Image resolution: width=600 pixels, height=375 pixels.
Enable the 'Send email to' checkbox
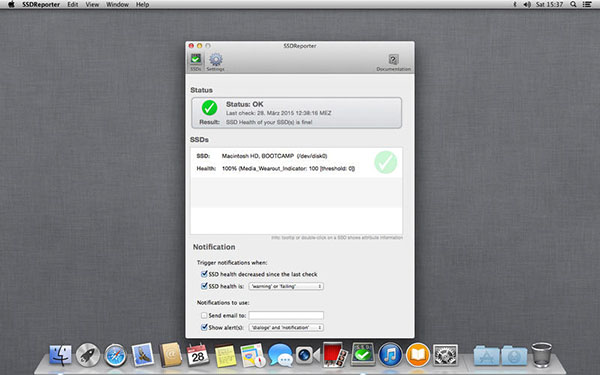[x=204, y=315]
